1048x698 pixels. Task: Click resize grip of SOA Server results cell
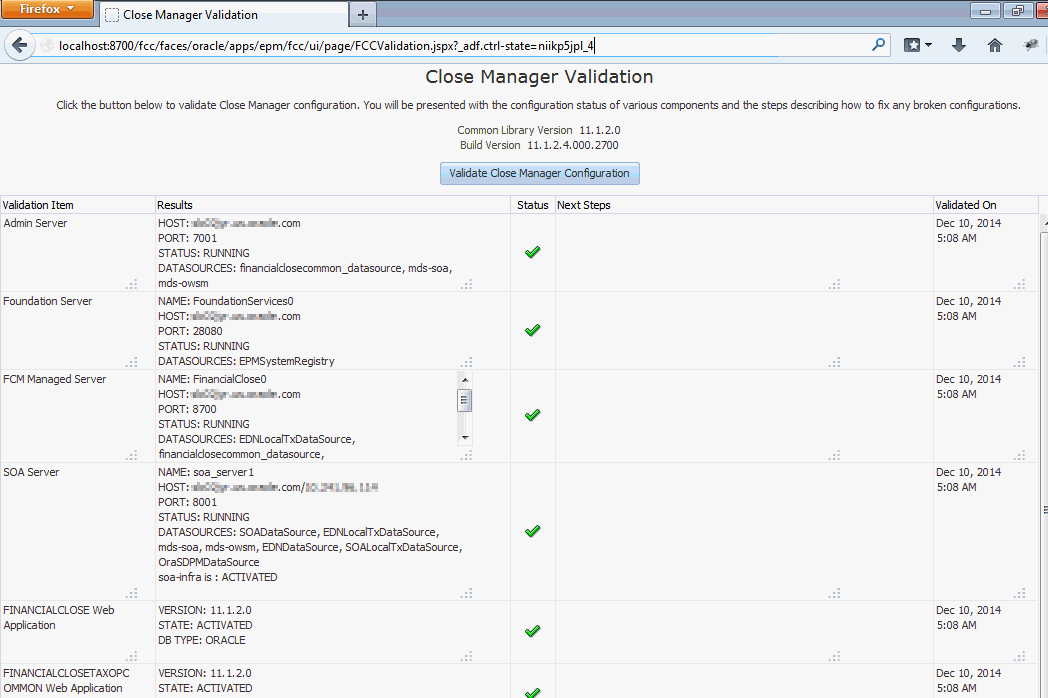coord(467,593)
